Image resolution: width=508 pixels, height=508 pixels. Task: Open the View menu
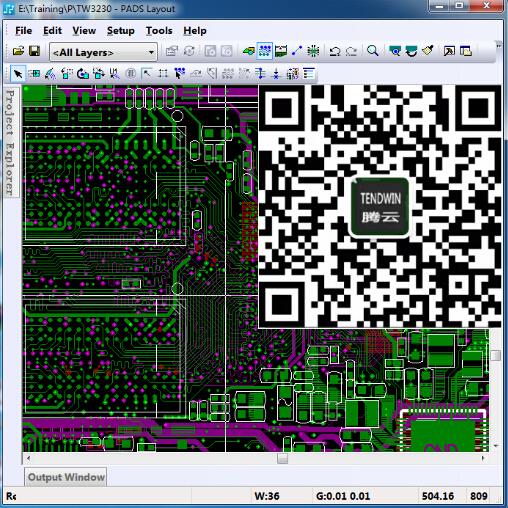click(x=84, y=31)
